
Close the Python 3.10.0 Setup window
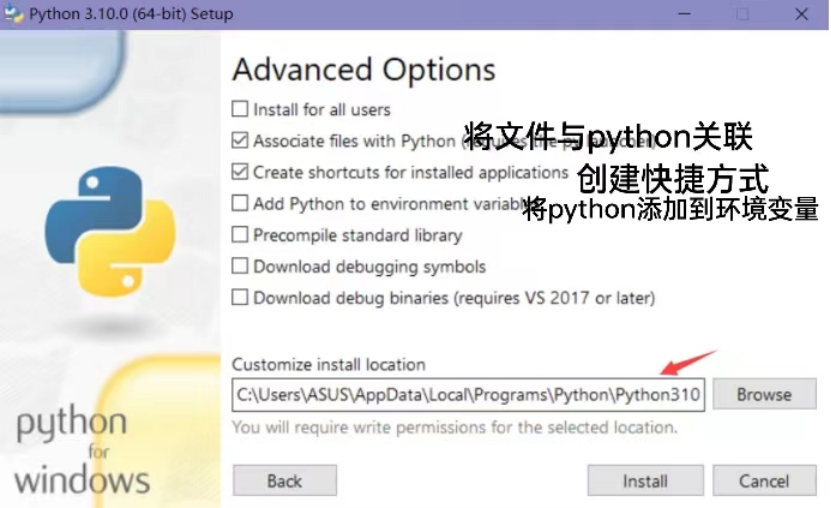tap(801, 14)
